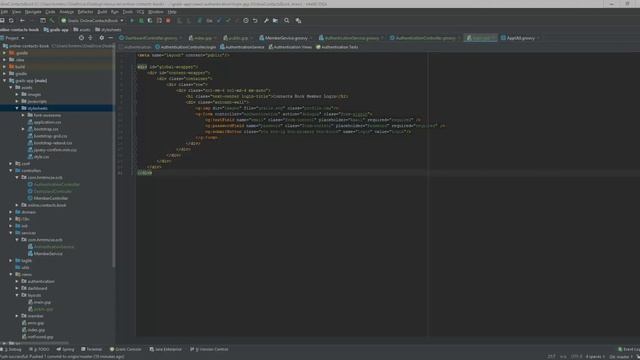Select notFound.gsp in project tree

tap(37, 337)
